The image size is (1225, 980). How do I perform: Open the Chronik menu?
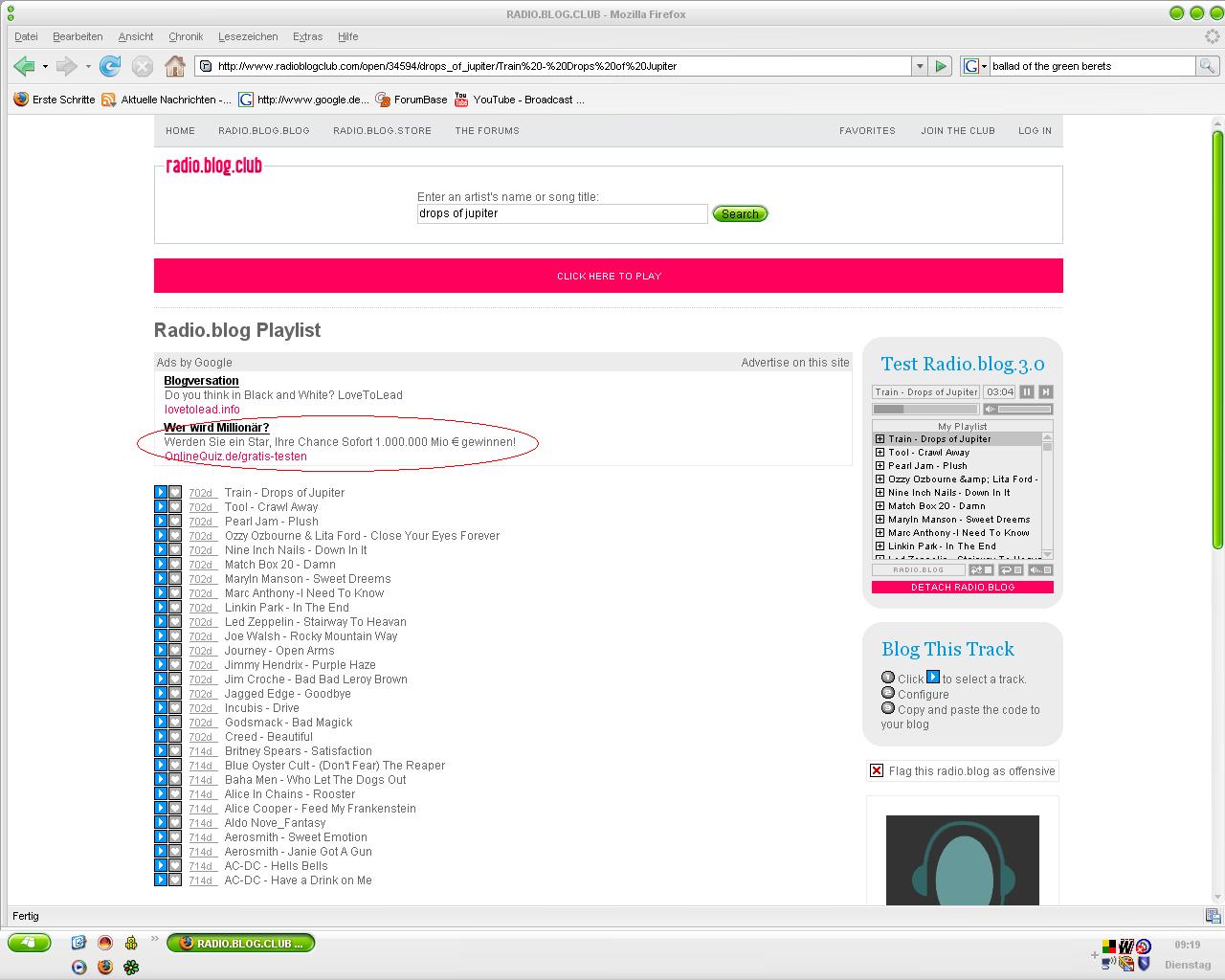[186, 36]
